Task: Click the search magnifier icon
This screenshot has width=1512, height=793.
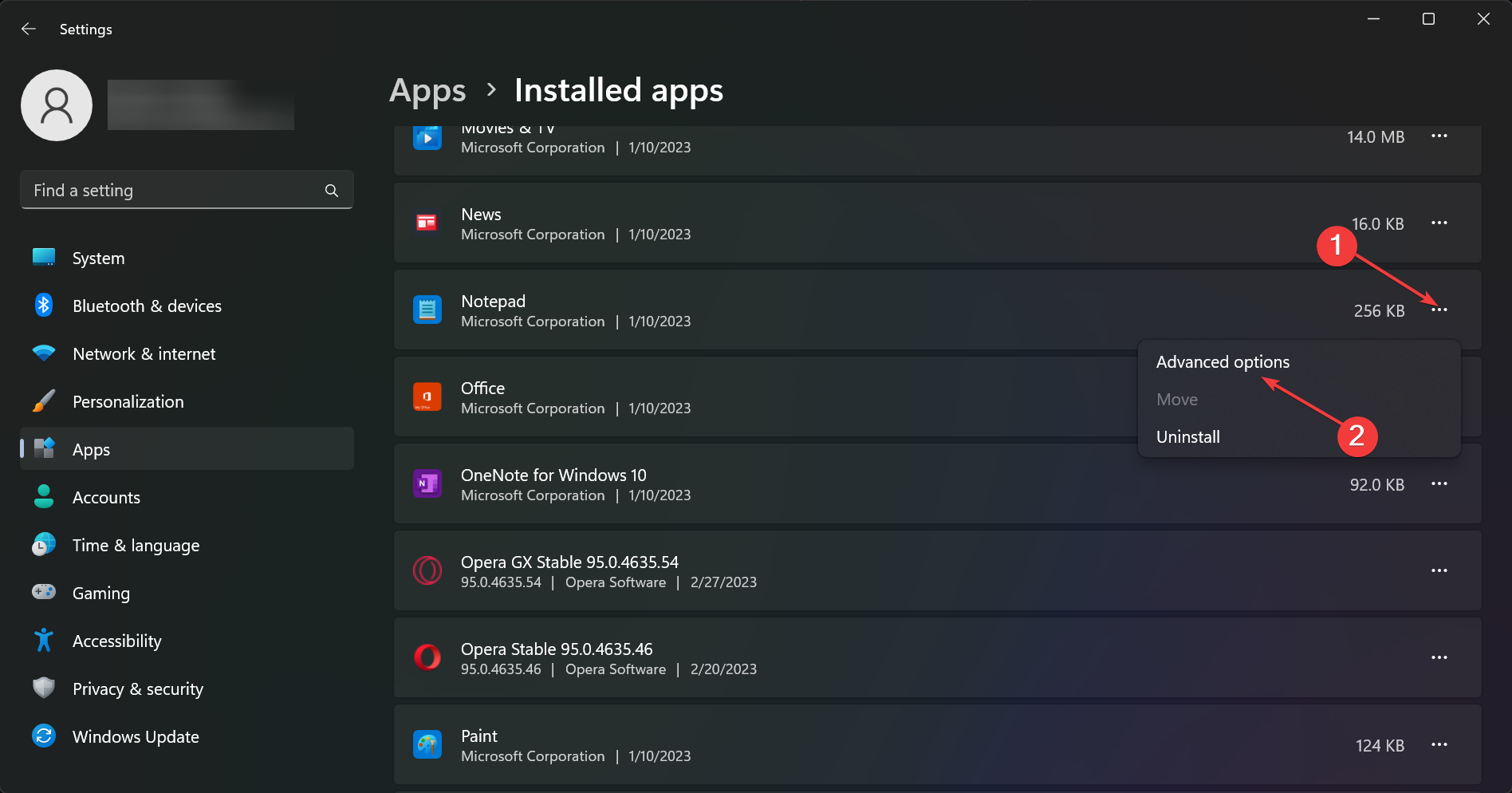Action: [332, 191]
